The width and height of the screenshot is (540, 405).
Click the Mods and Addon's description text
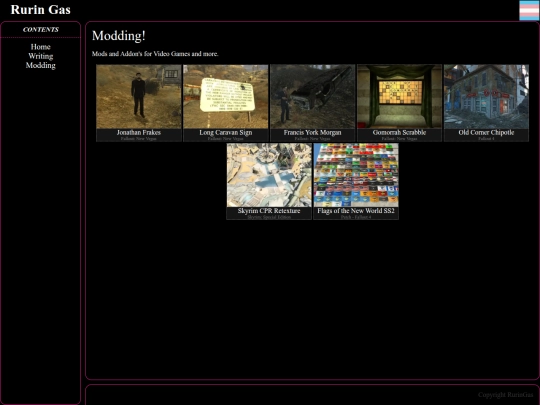155,54
